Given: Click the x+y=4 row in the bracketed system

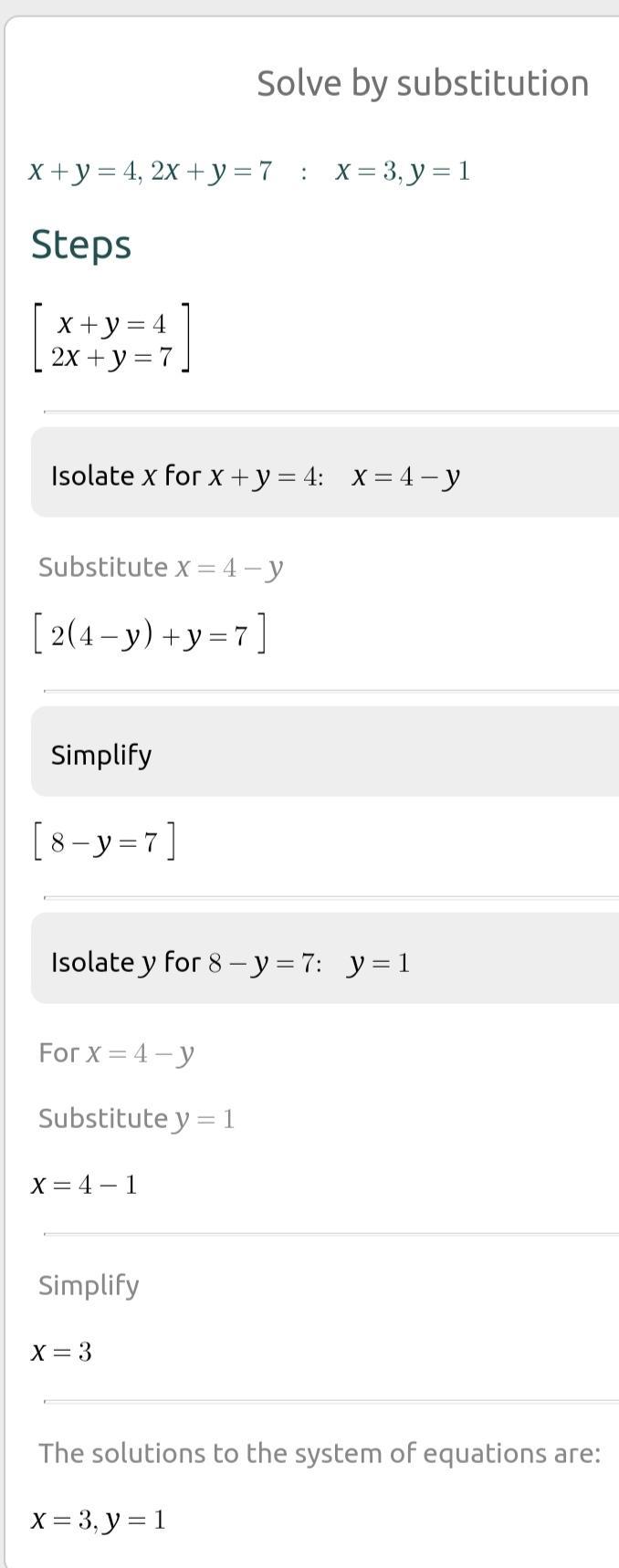Looking at the screenshot, I should (x=111, y=324).
